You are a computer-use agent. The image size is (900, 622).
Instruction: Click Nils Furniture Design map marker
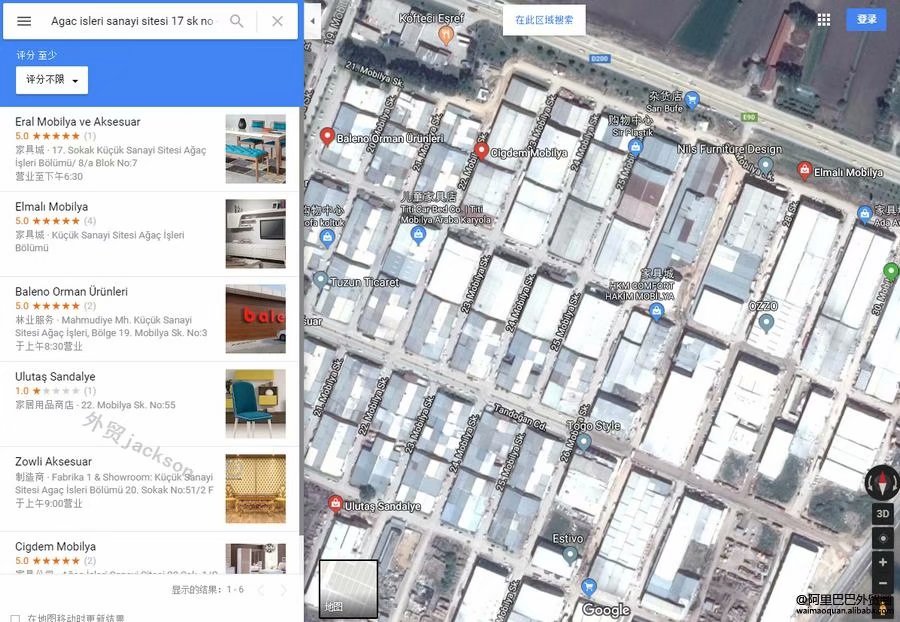765,166
